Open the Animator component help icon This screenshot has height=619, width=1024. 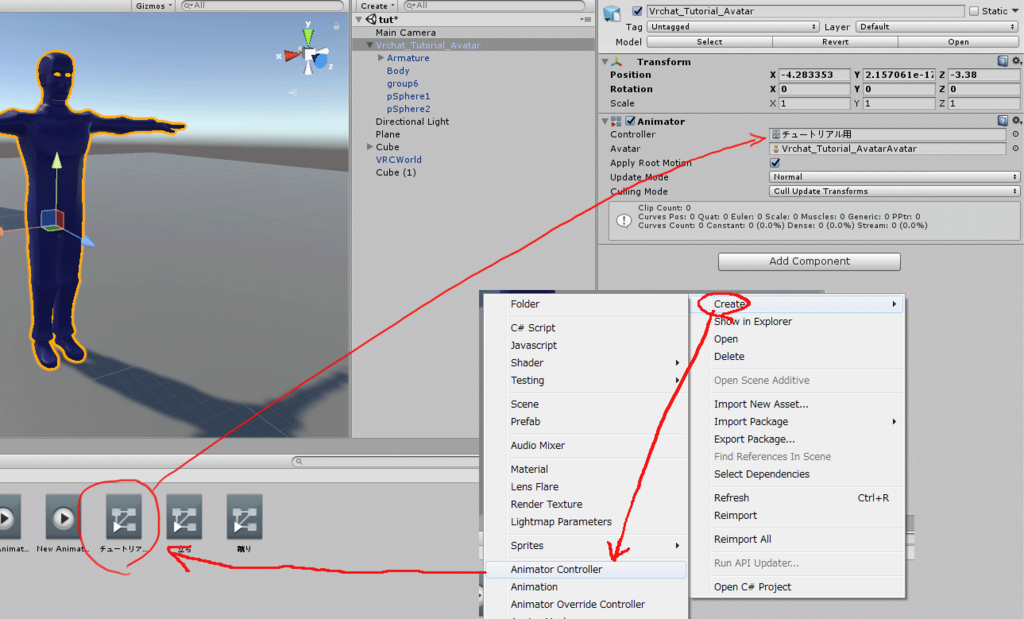pos(1002,120)
